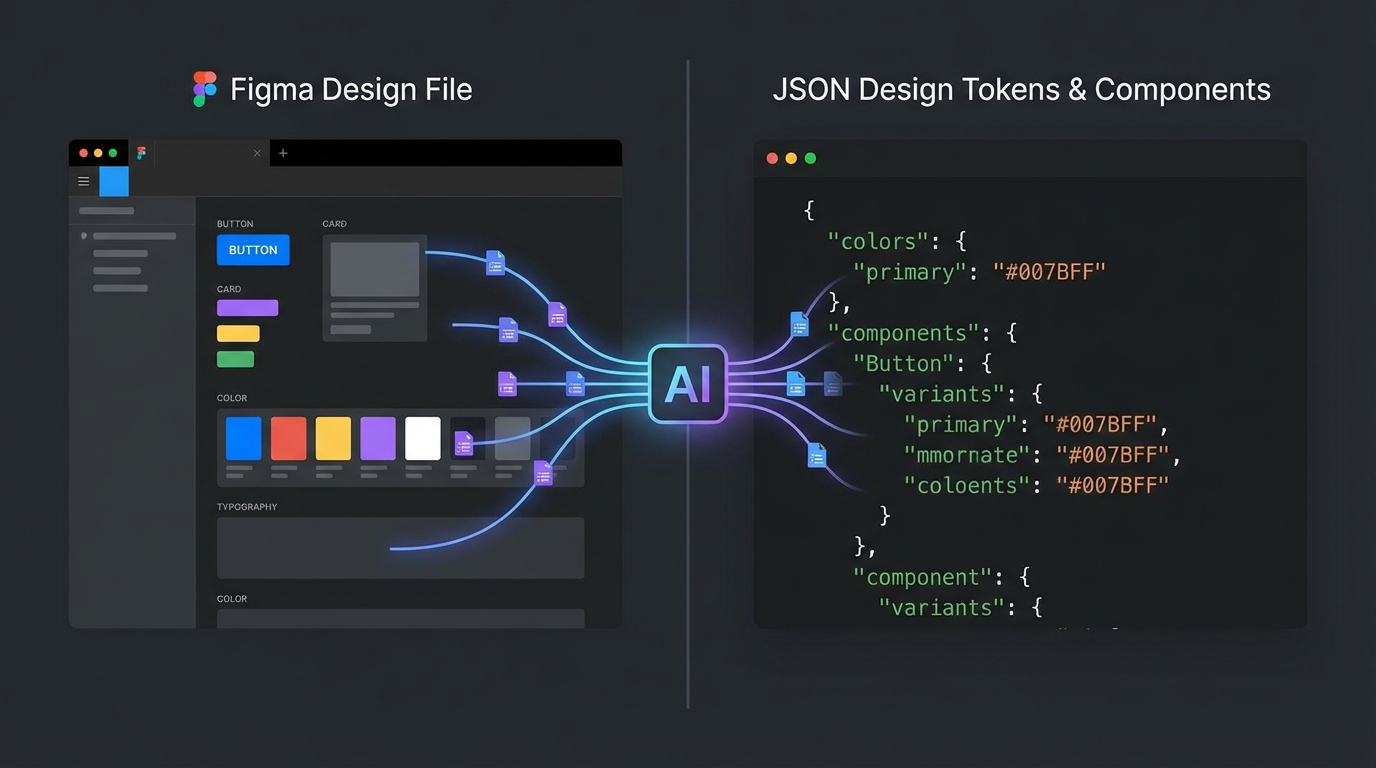Click the purple document icon overlapping the dark swatch
The image size is (1376, 768).
pyautogui.click(x=464, y=443)
